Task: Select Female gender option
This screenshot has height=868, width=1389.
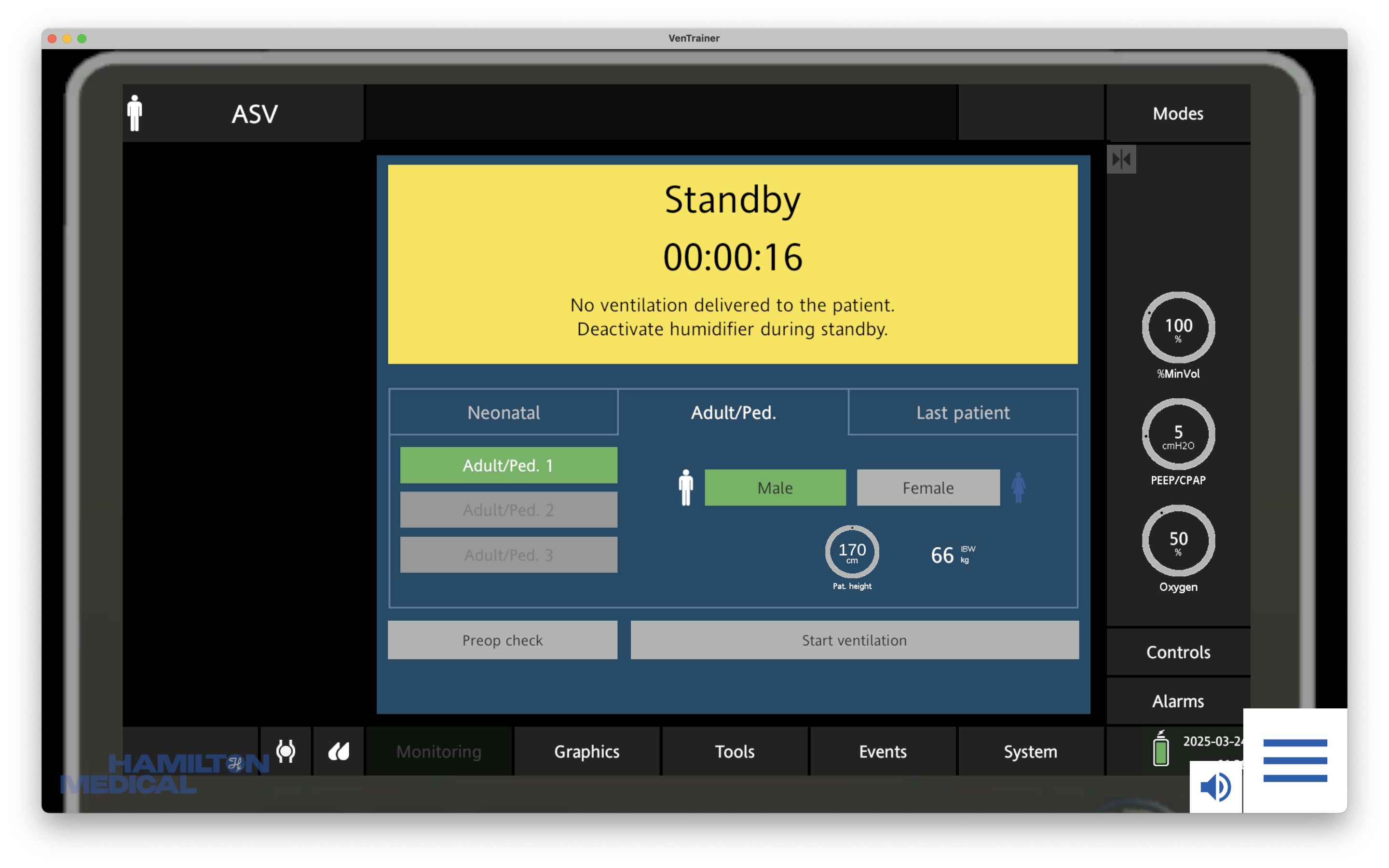Action: click(x=928, y=488)
